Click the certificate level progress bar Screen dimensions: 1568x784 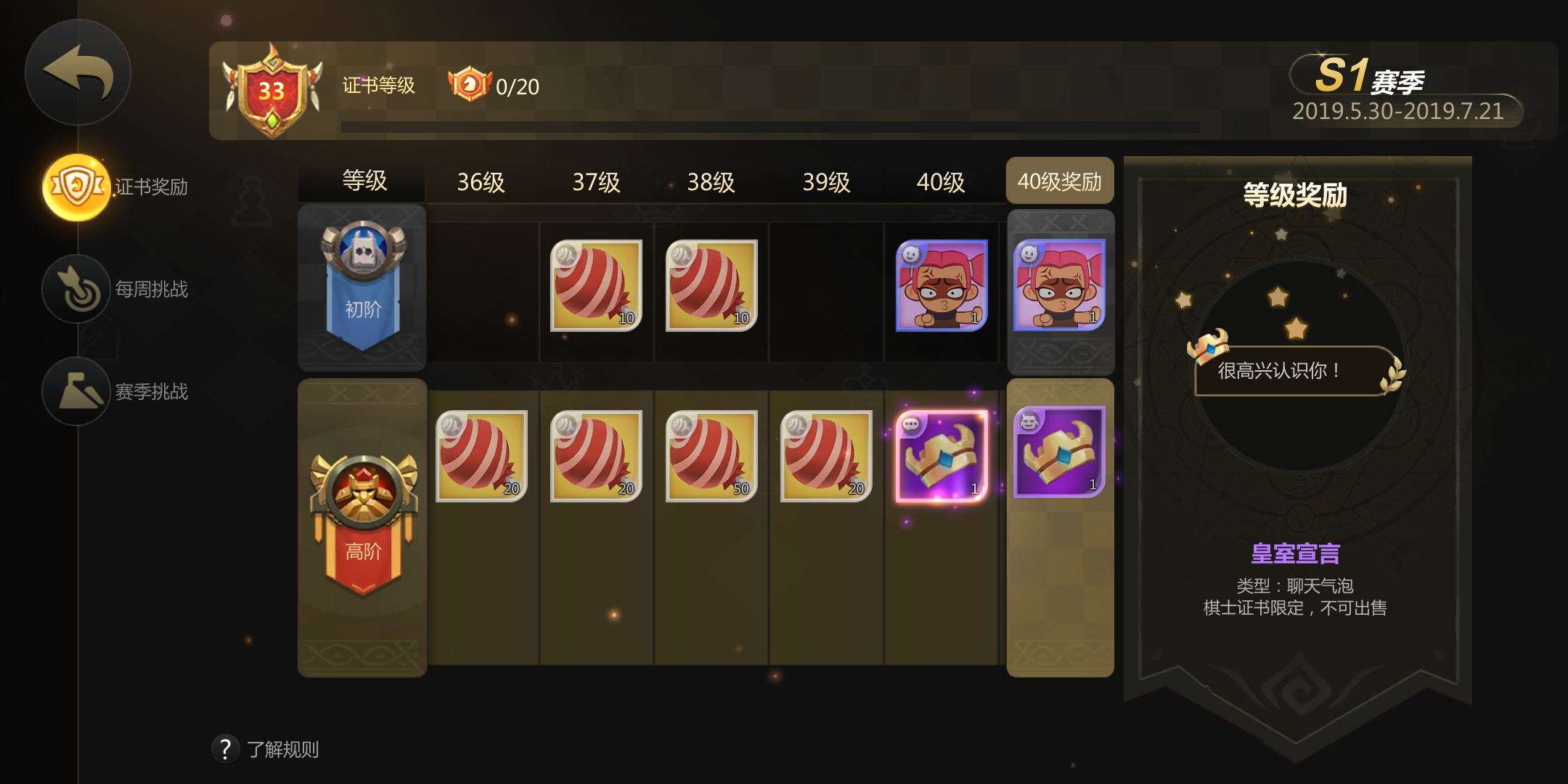tap(769, 127)
